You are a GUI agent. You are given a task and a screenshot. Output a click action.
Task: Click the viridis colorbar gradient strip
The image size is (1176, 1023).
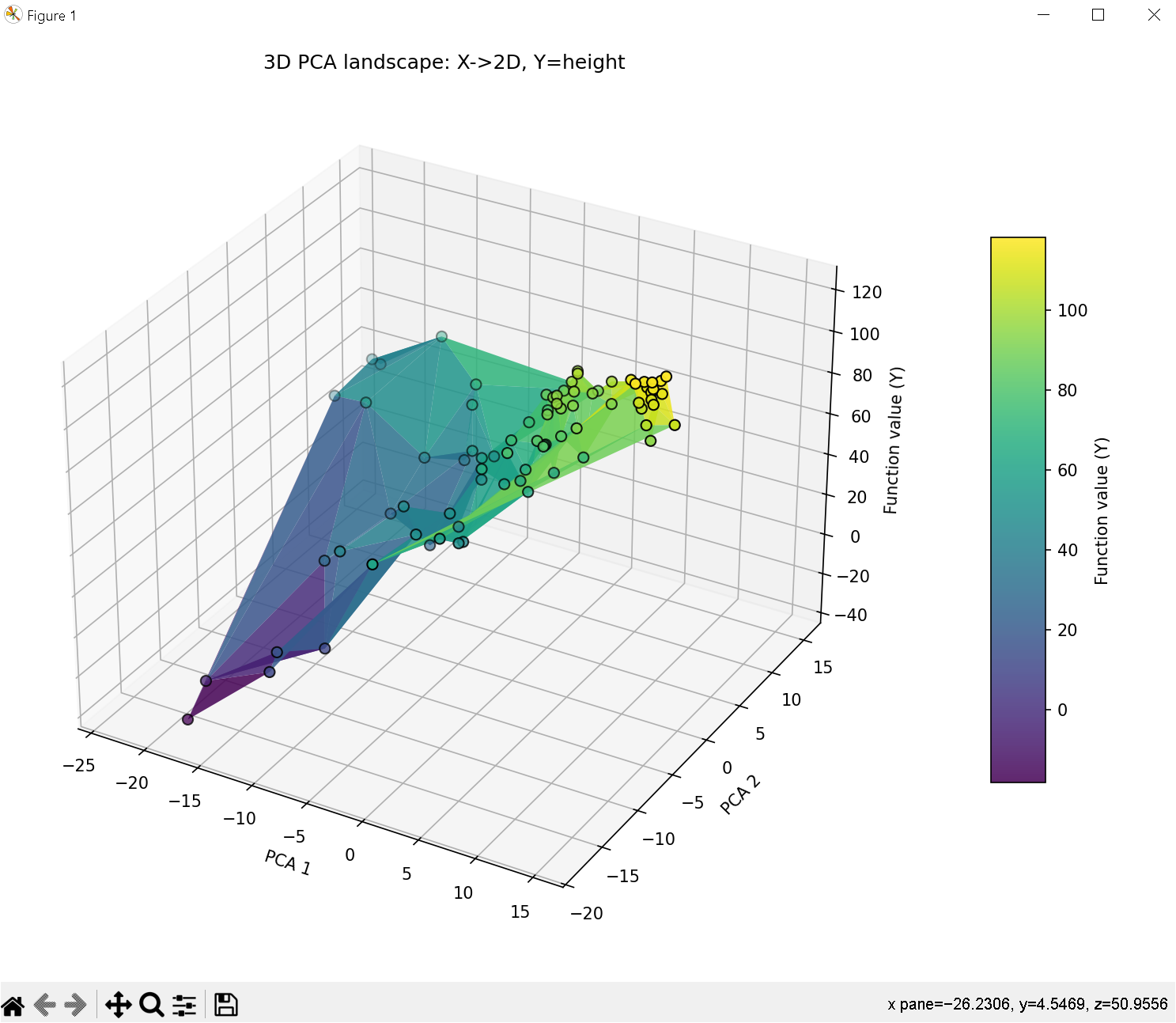coord(1018,510)
